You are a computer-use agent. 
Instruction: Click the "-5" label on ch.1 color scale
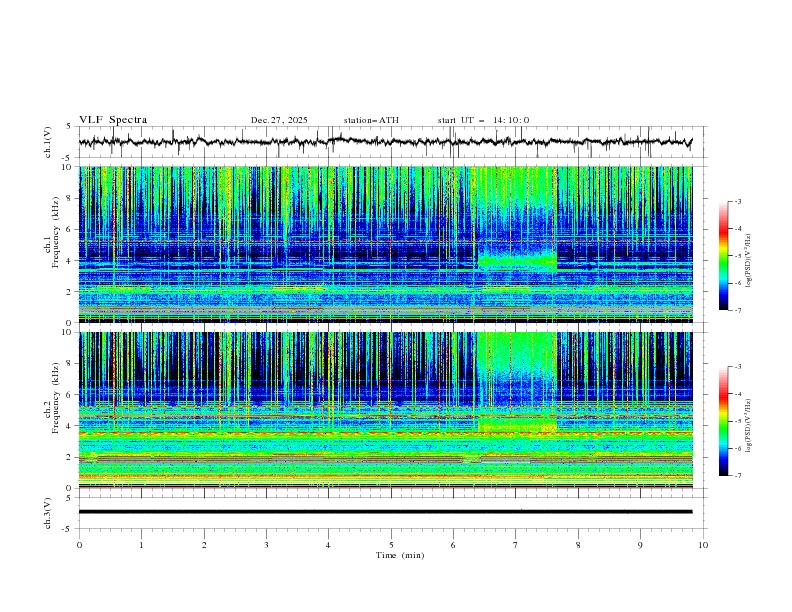point(737,256)
